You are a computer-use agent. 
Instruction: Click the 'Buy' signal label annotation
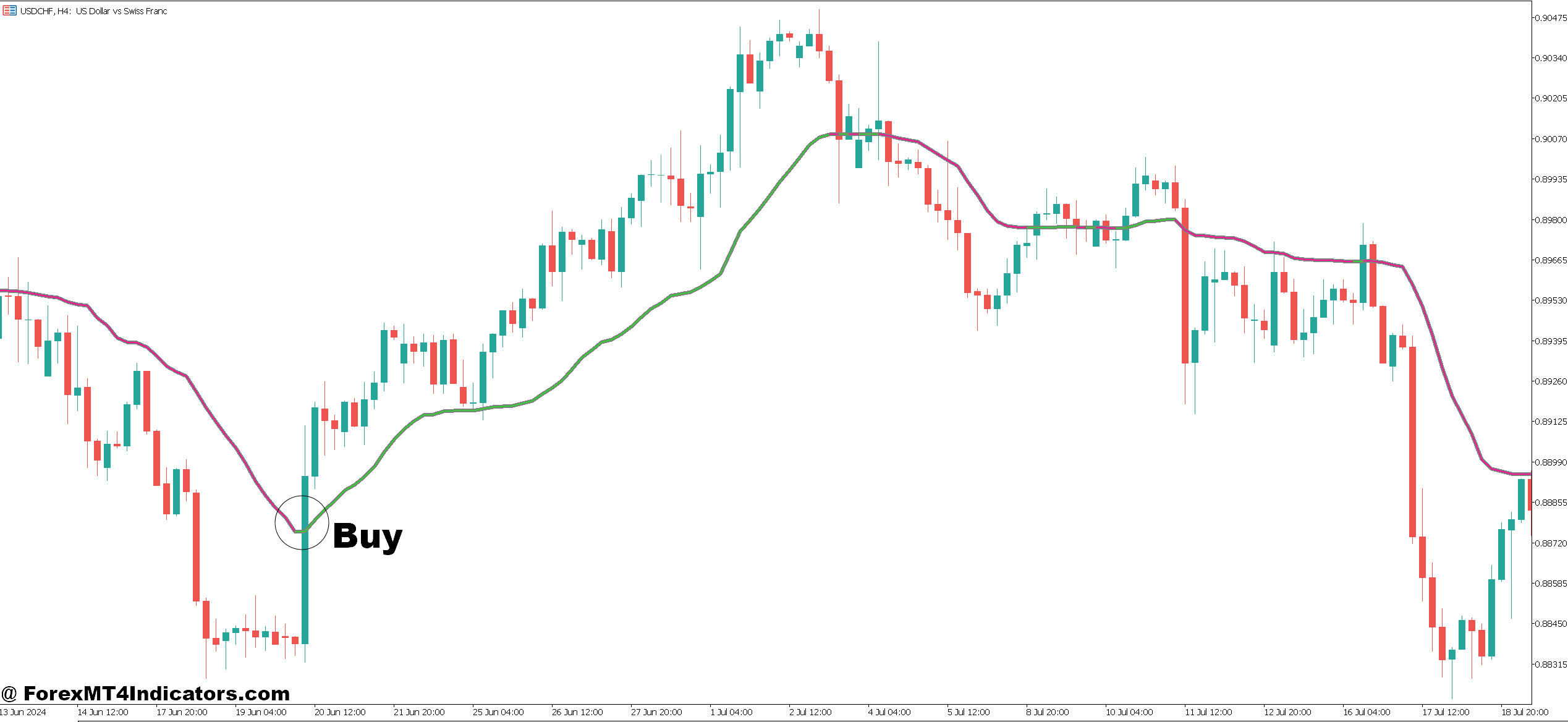click(368, 537)
